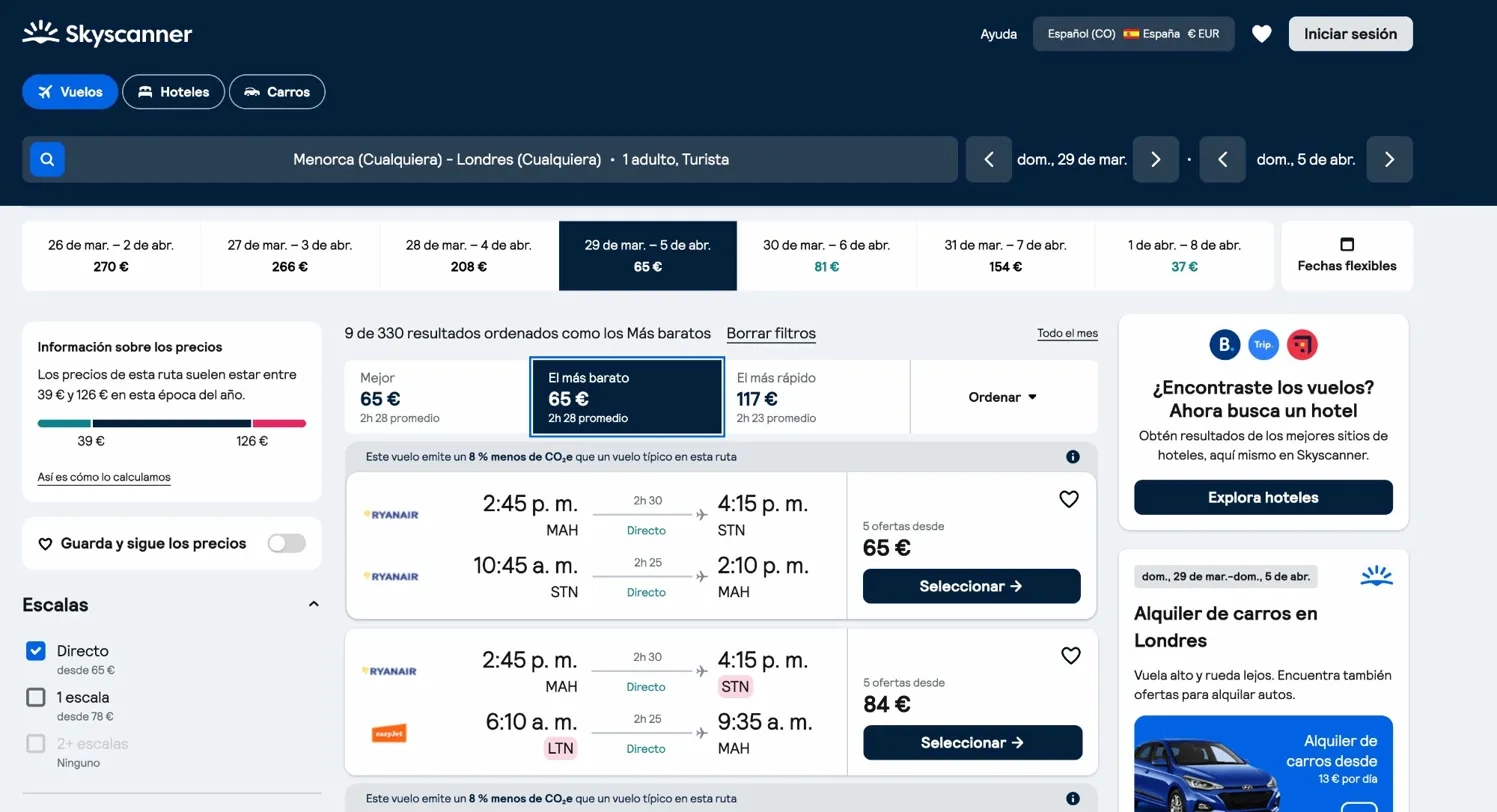Click Seleccionar on the 65 € flight
The height and width of the screenshot is (812, 1497).
pos(970,586)
